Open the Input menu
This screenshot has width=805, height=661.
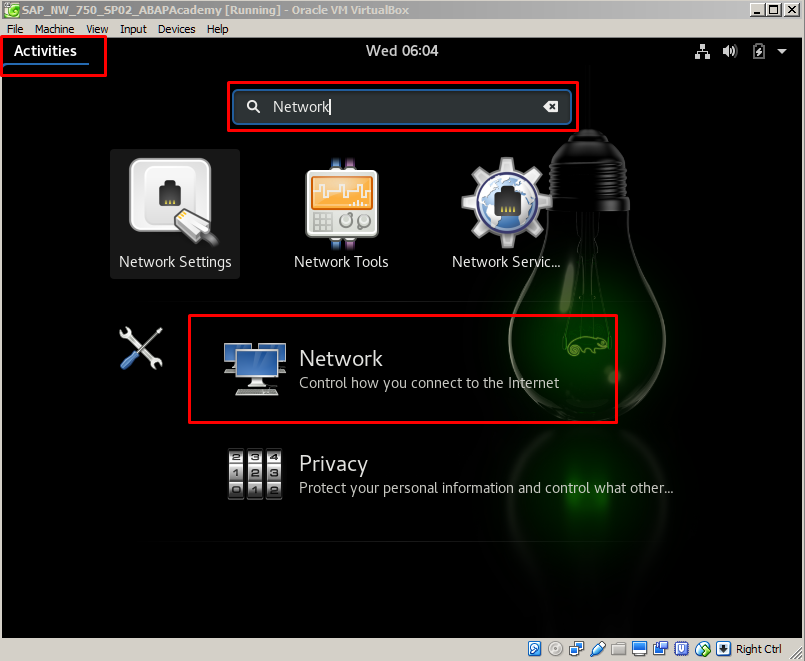(133, 29)
